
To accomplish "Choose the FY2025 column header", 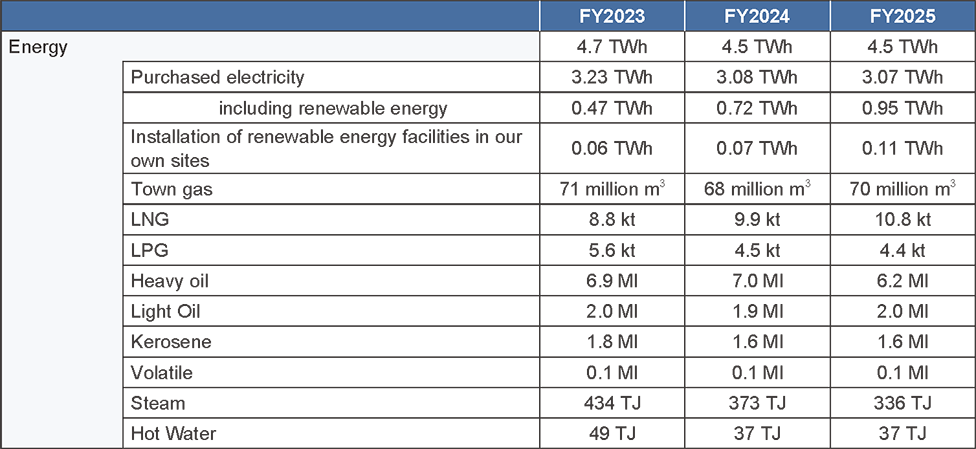I will point(902,16).
